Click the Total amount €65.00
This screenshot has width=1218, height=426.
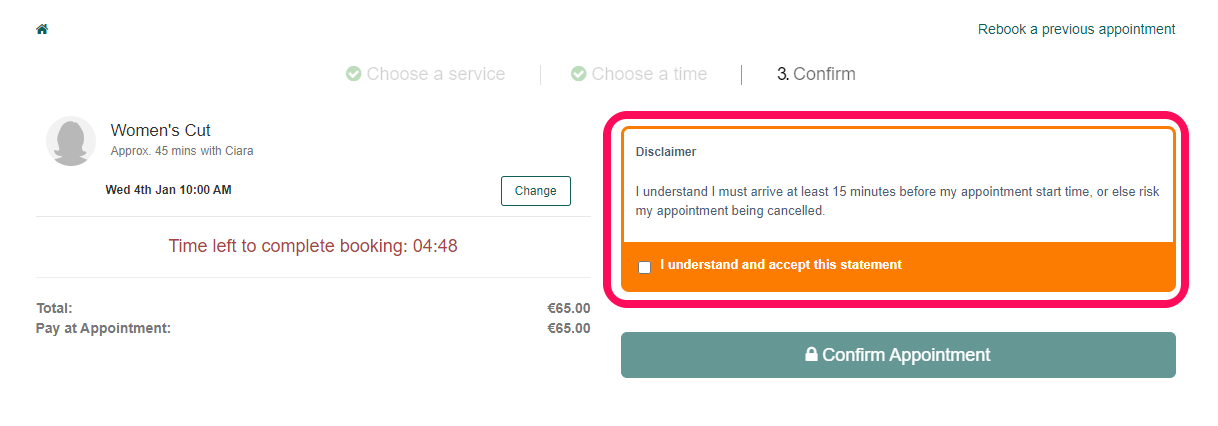(569, 308)
